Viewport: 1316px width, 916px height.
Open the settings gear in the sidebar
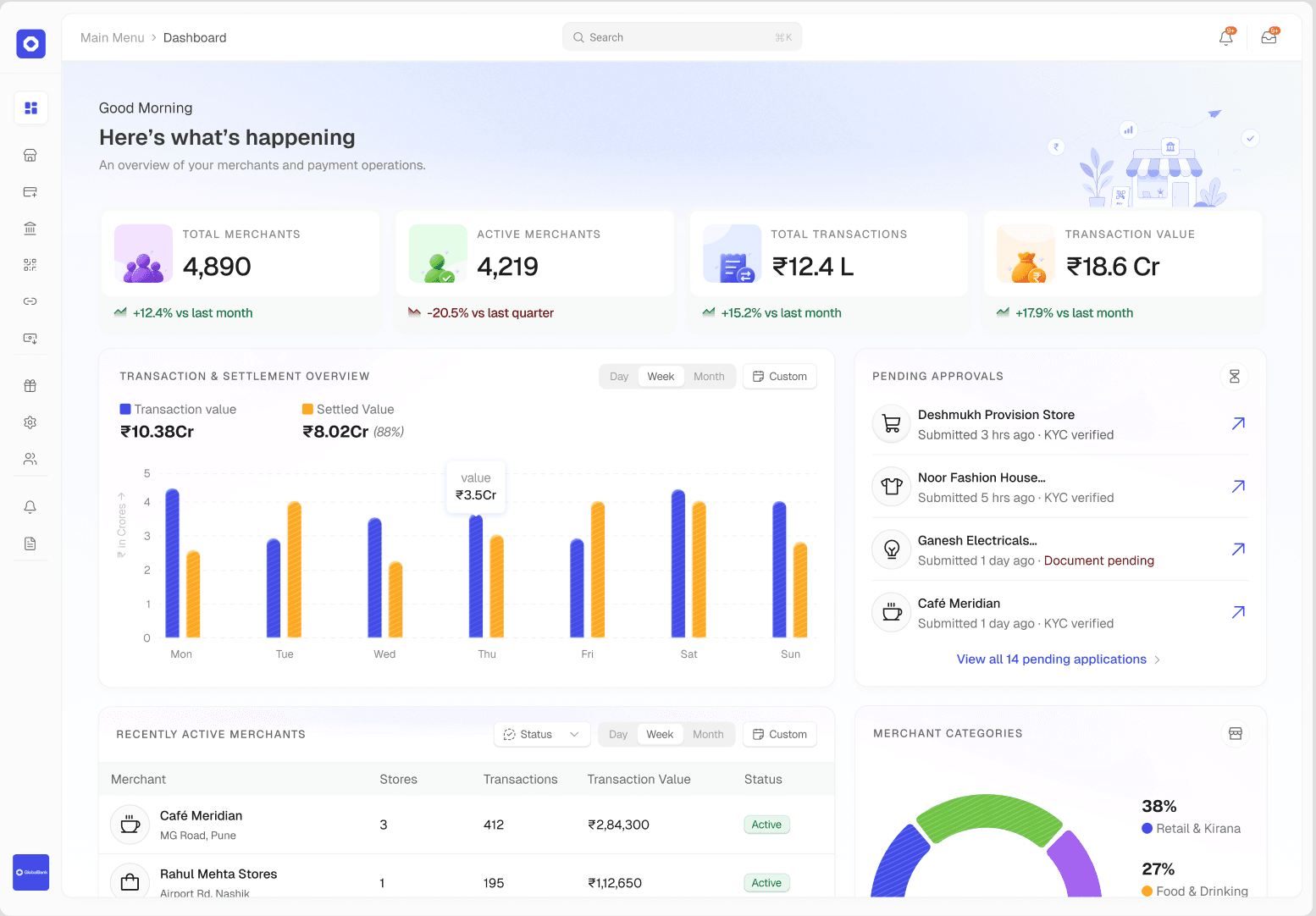(x=30, y=422)
